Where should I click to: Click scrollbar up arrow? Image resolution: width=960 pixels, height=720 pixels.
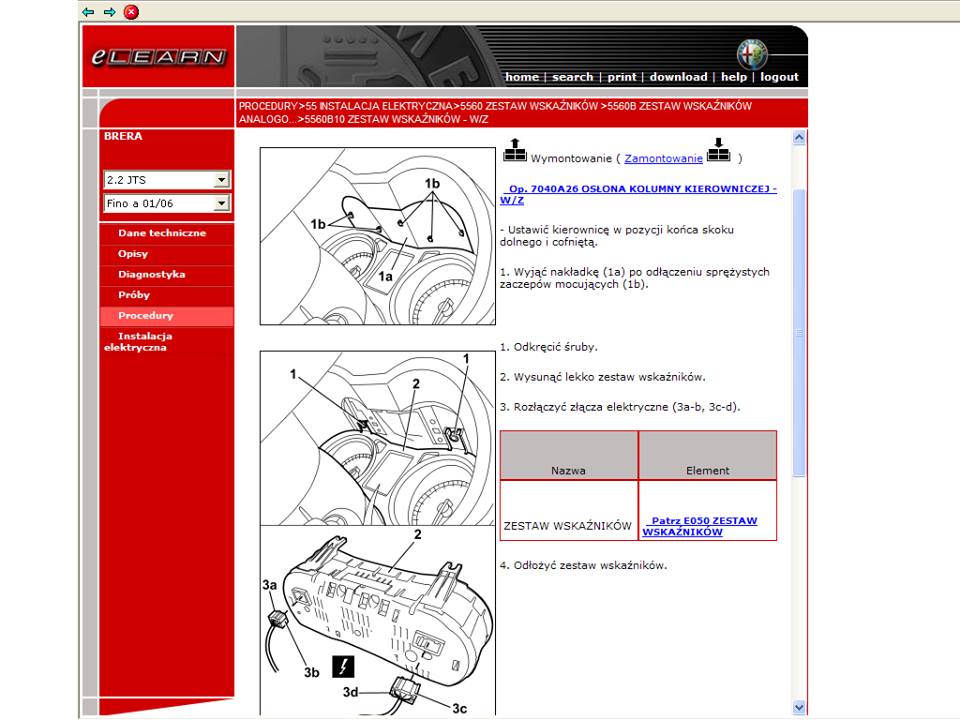click(799, 138)
